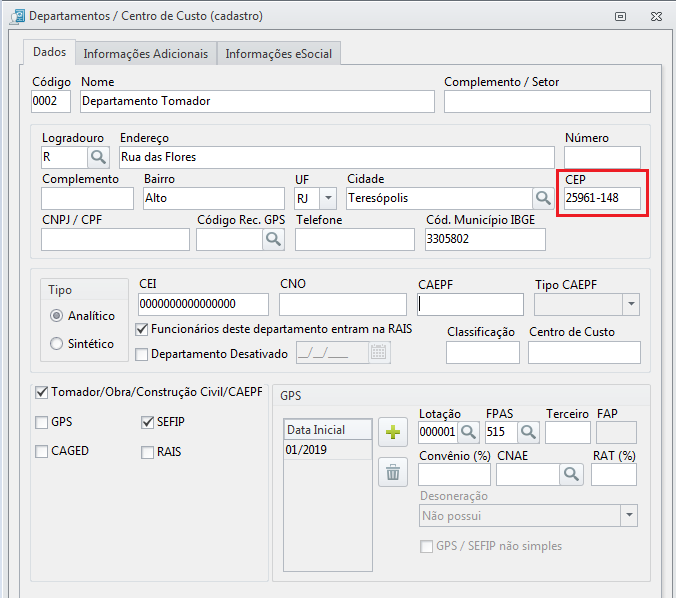Click the Número input field
The height and width of the screenshot is (598, 676).
click(x=602, y=157)
